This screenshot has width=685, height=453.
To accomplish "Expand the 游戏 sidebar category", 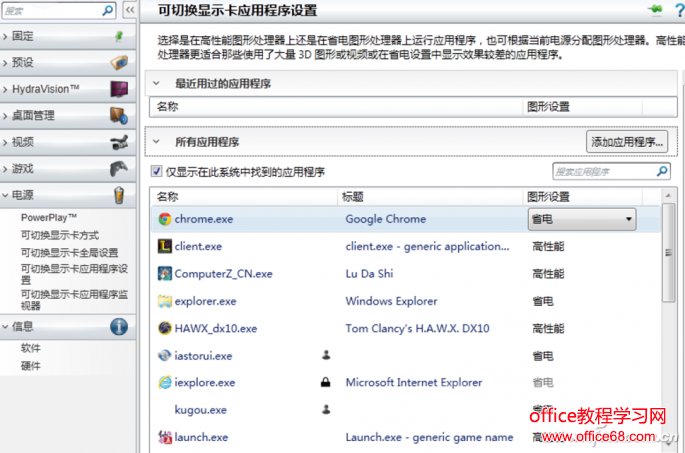I will point(5,169).
